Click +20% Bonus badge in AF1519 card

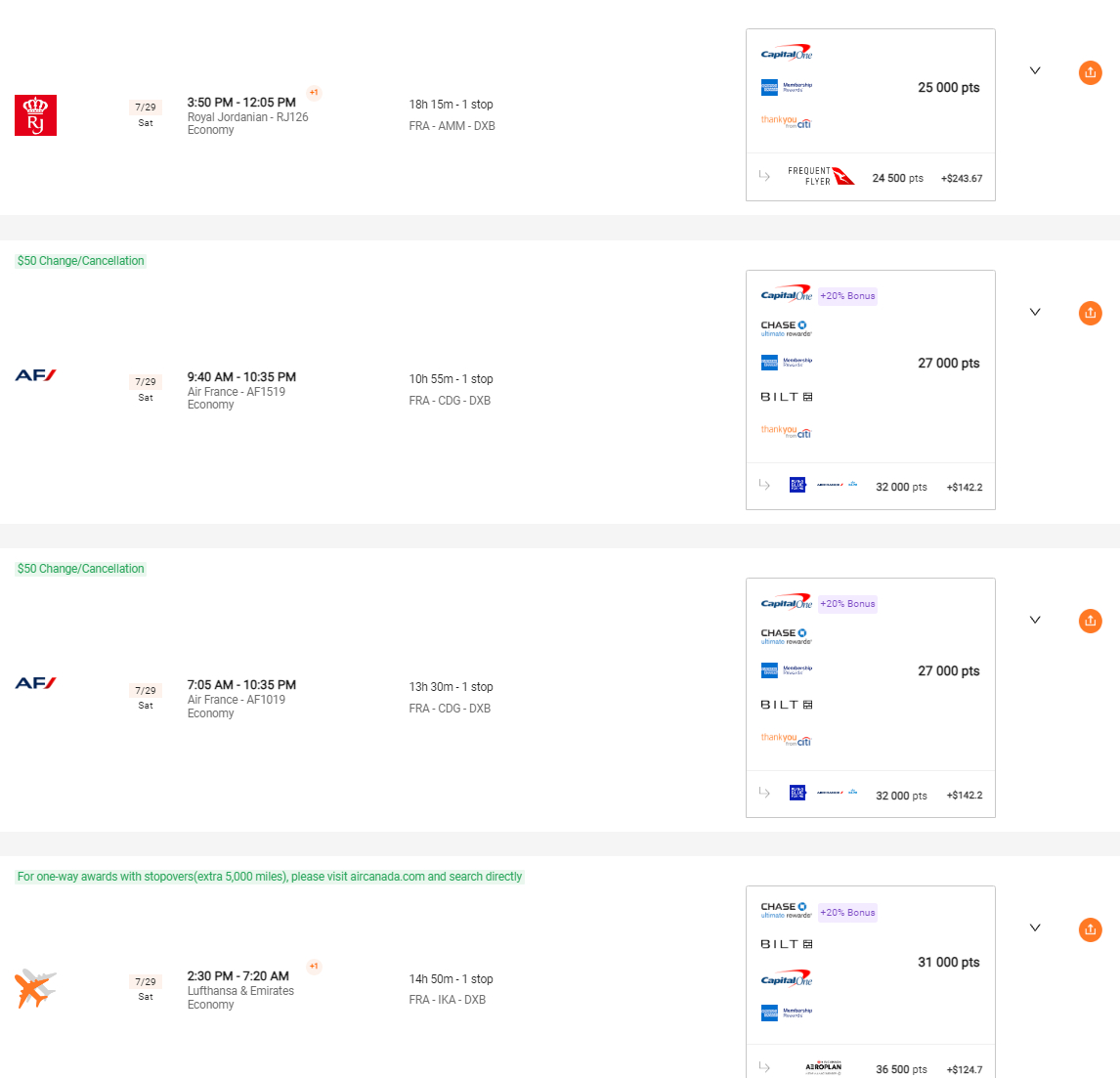[x=847, y=296]
